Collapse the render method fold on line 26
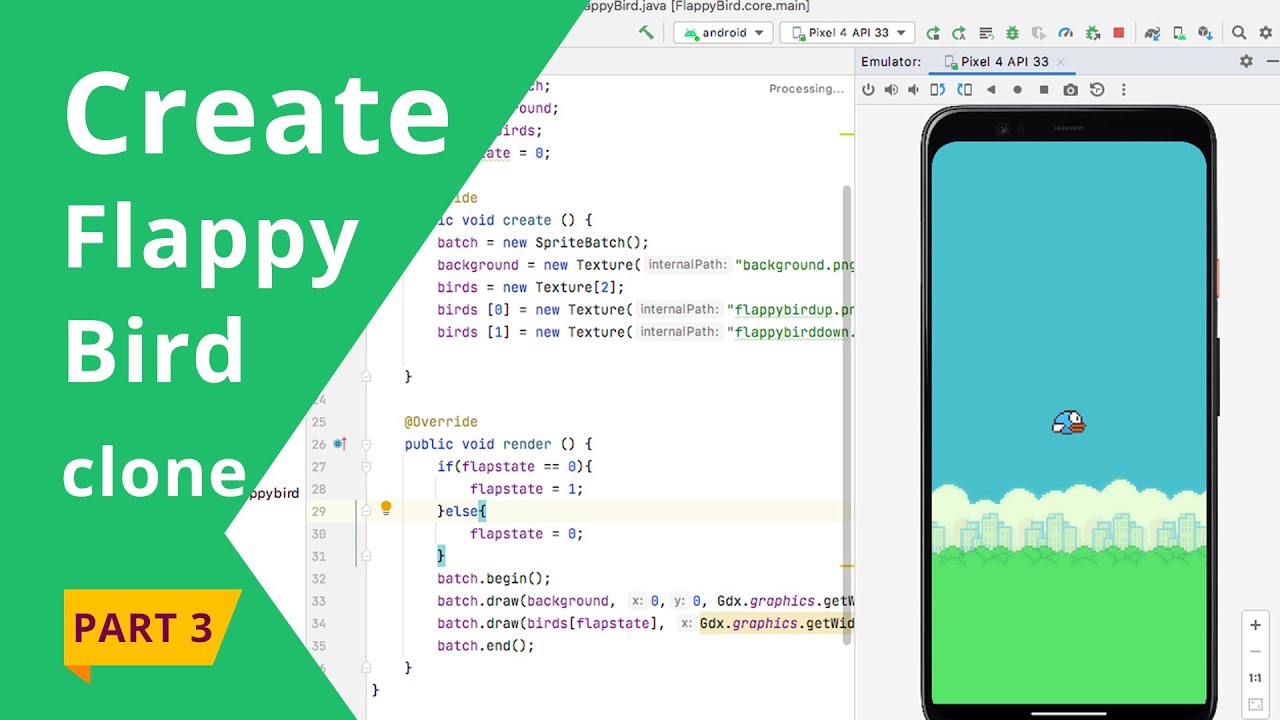Image resolution: width=1280 pixels, height=720 pixels. pos(366,443)
